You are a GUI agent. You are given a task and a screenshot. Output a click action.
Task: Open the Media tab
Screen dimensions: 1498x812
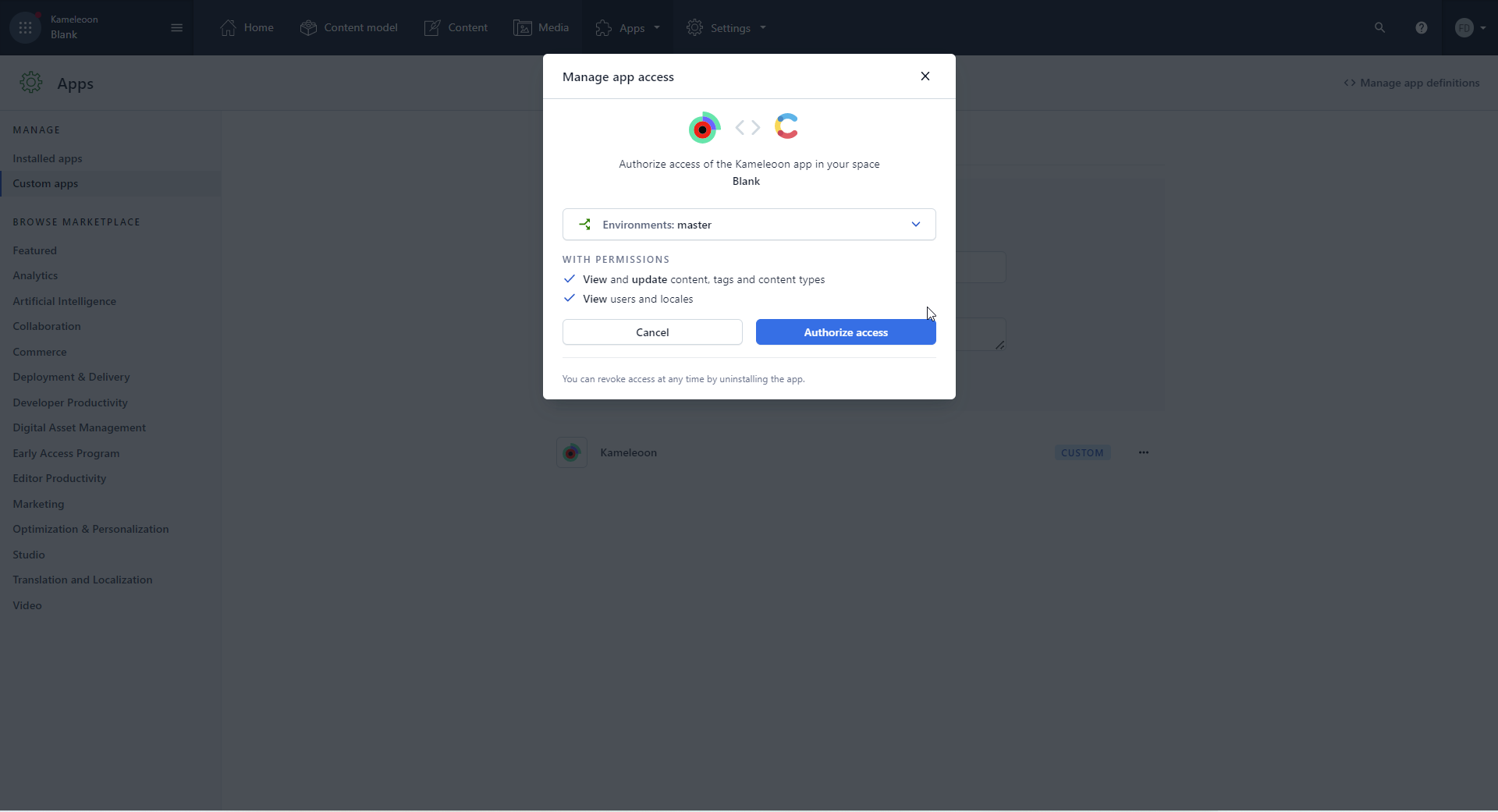[541, 27]
